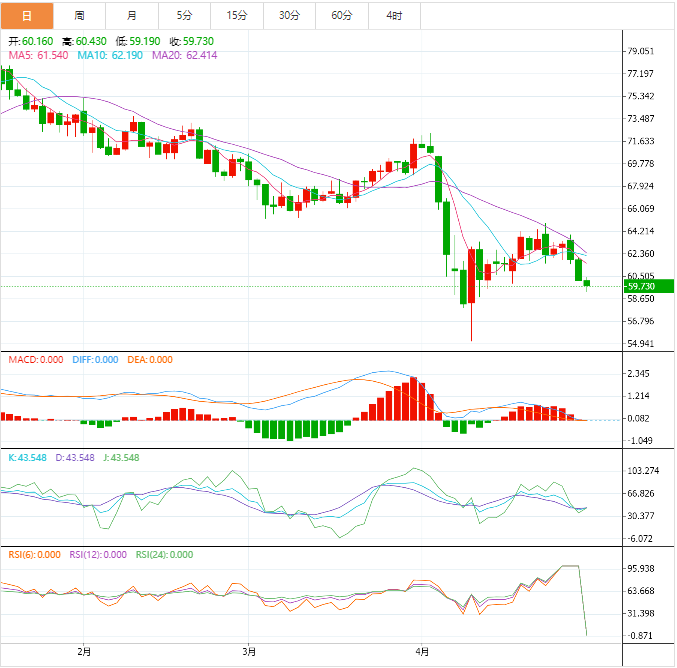Click the K: 43.548 label
The width and height of the screenshot is (677, 668).
(x=27, y=458)
